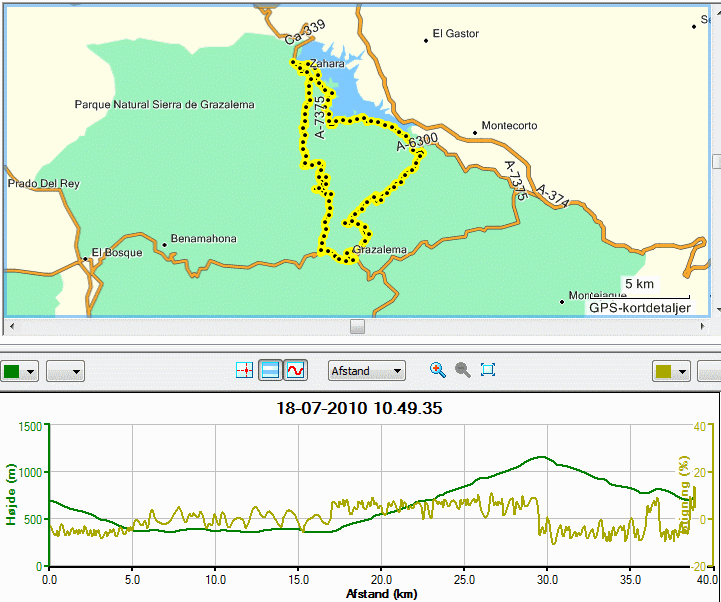Click the Ca-339 road label
The image size is (721, 602).
coord(305,32)
